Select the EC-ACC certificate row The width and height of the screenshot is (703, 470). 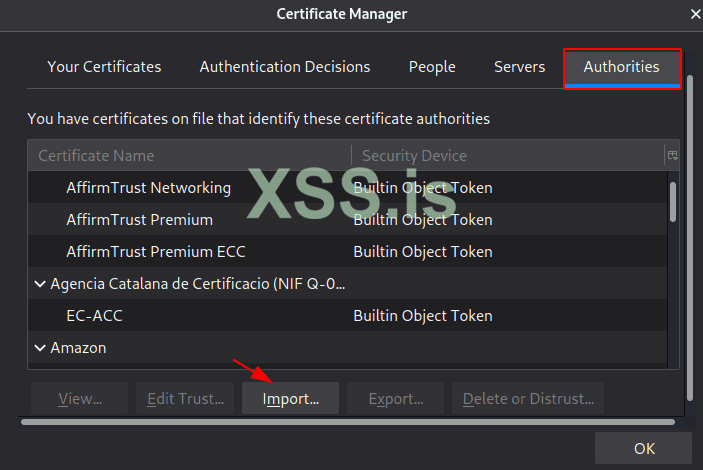(x=95, y=315)
